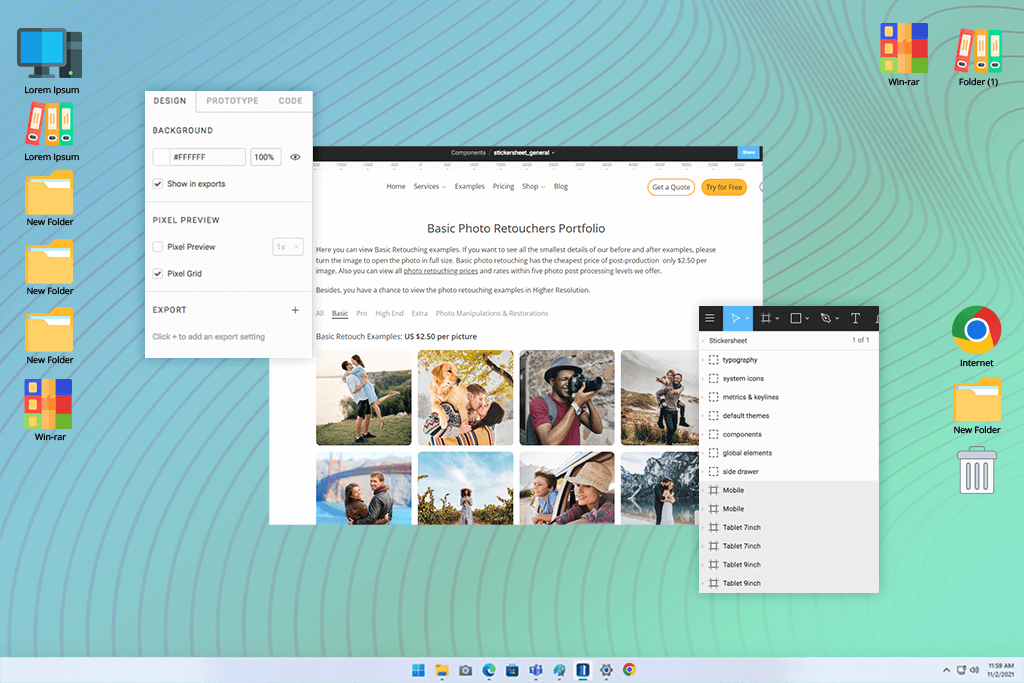The height and width of the screenshot is (683, 1024).
Task: Open the stickersheet_general file name dropdown
Action: coord(553,153)
